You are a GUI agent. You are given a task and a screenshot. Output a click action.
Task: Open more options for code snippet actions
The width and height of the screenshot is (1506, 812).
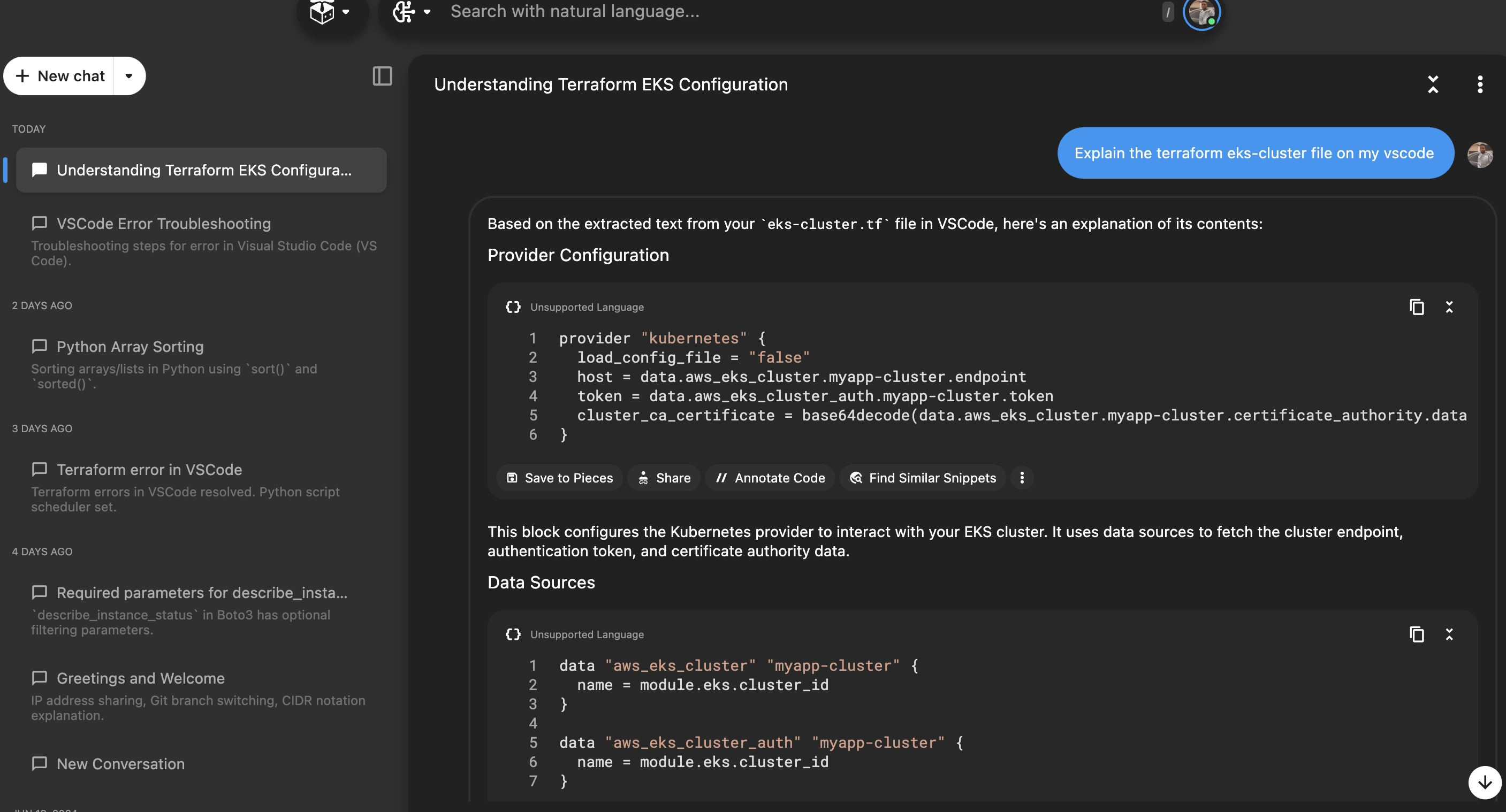pos(1021,478)
